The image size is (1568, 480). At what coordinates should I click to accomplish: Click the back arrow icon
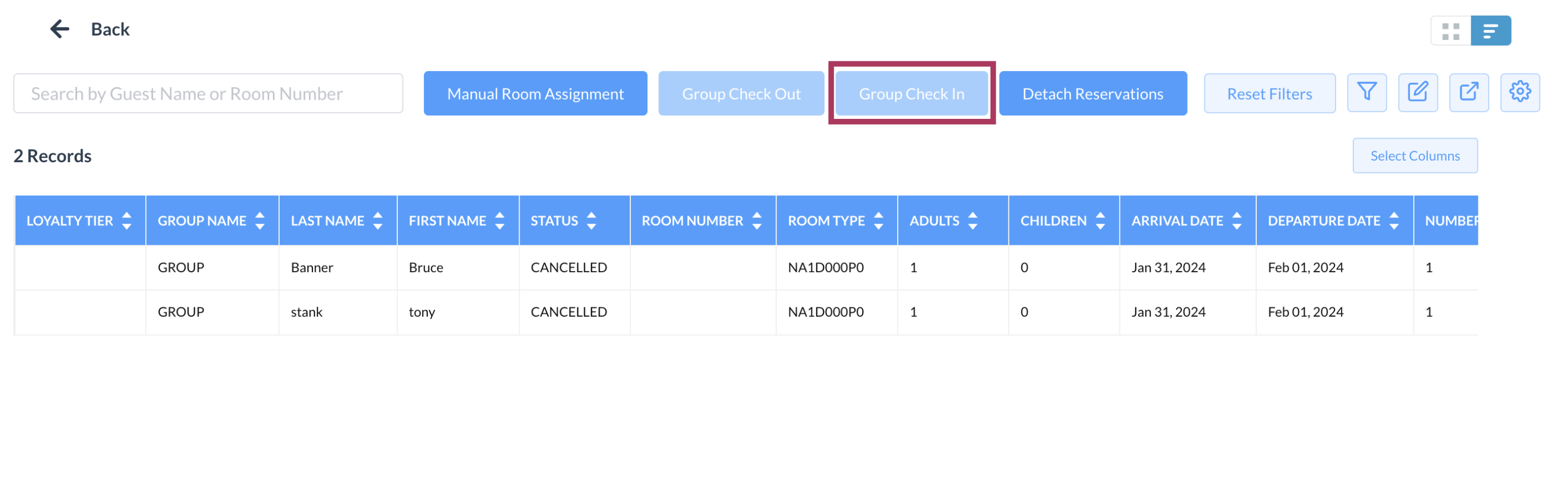point(60,29)
